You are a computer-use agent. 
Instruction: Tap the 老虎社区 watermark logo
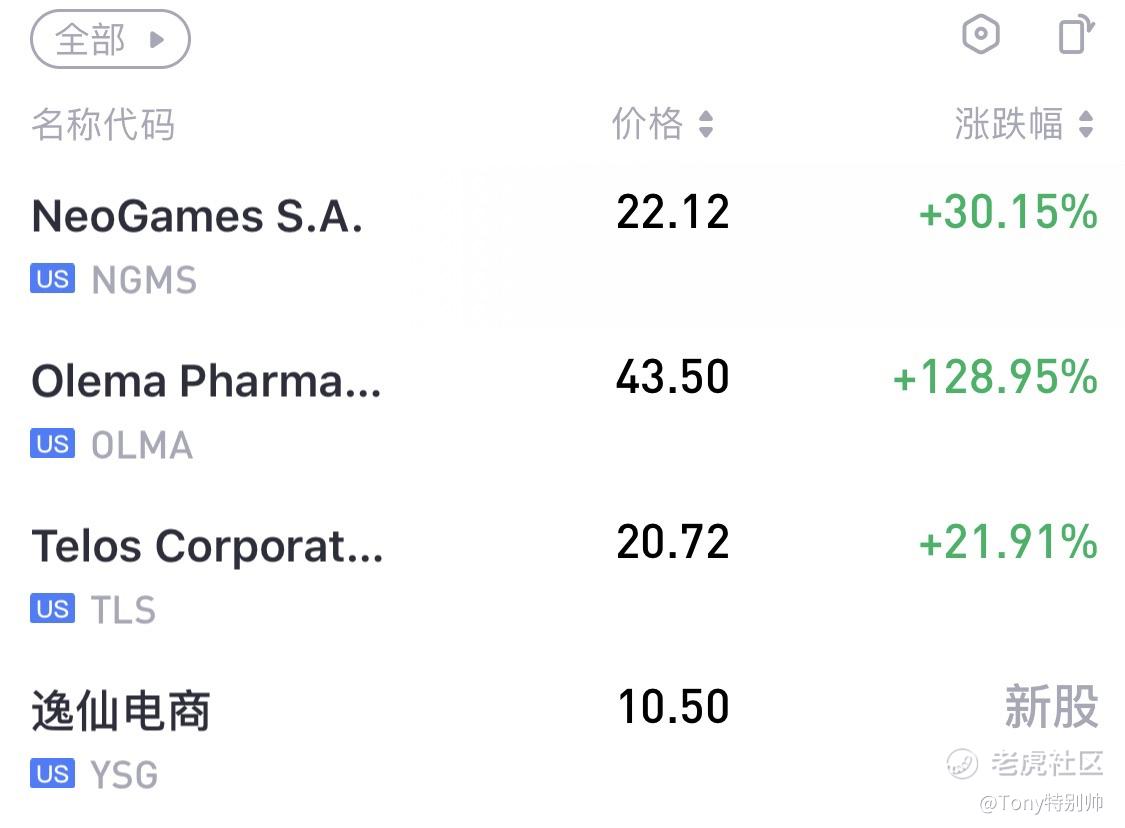click(1025, 763)
